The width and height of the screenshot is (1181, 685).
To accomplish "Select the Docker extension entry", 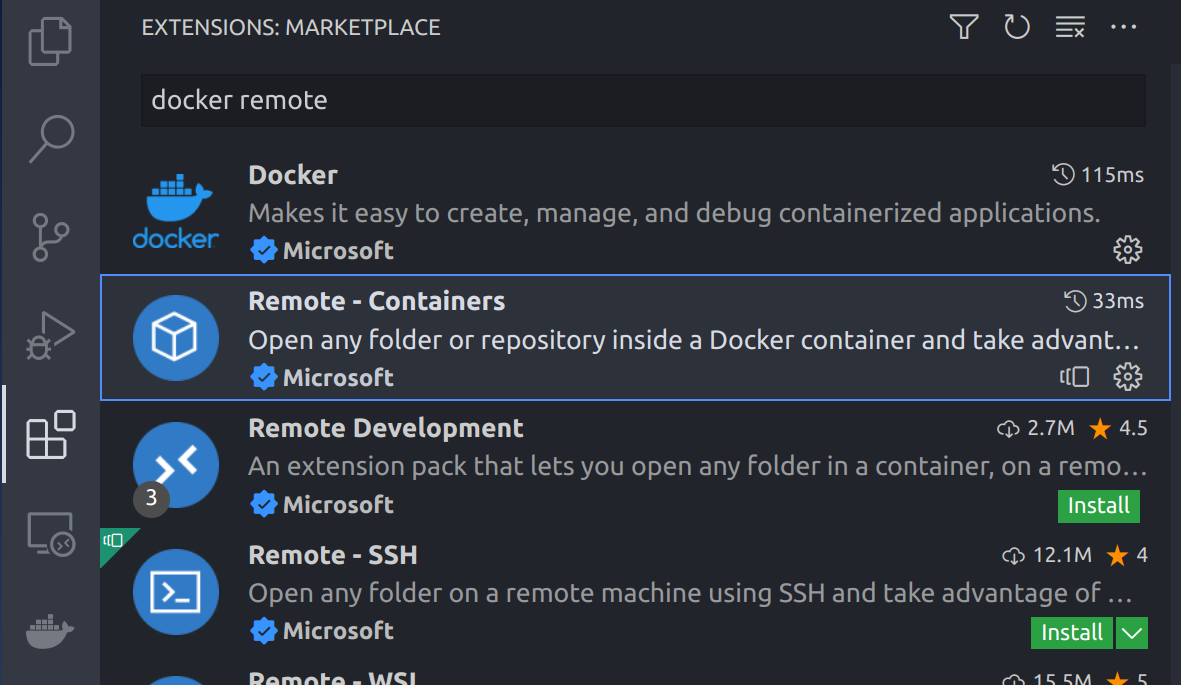I will point(640,212).
